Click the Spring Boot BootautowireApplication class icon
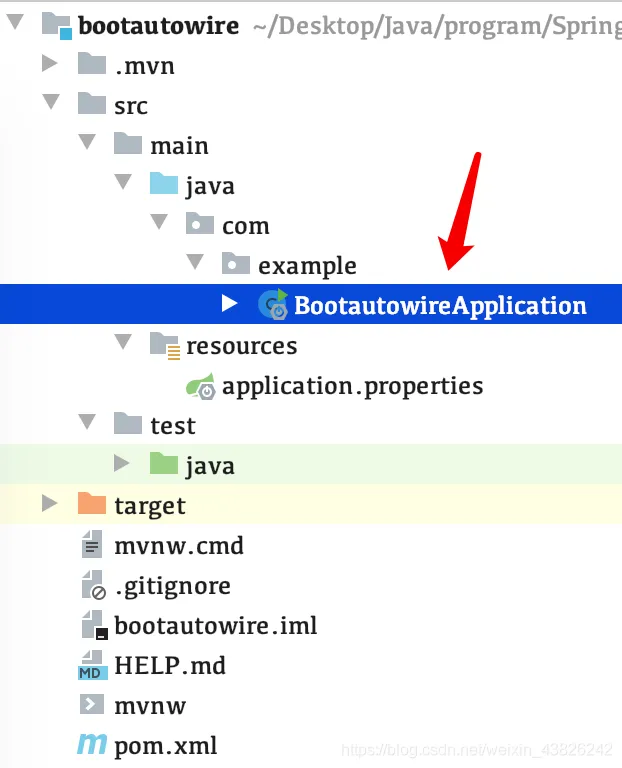The image size is (622, 768). [x=272, y=305]
